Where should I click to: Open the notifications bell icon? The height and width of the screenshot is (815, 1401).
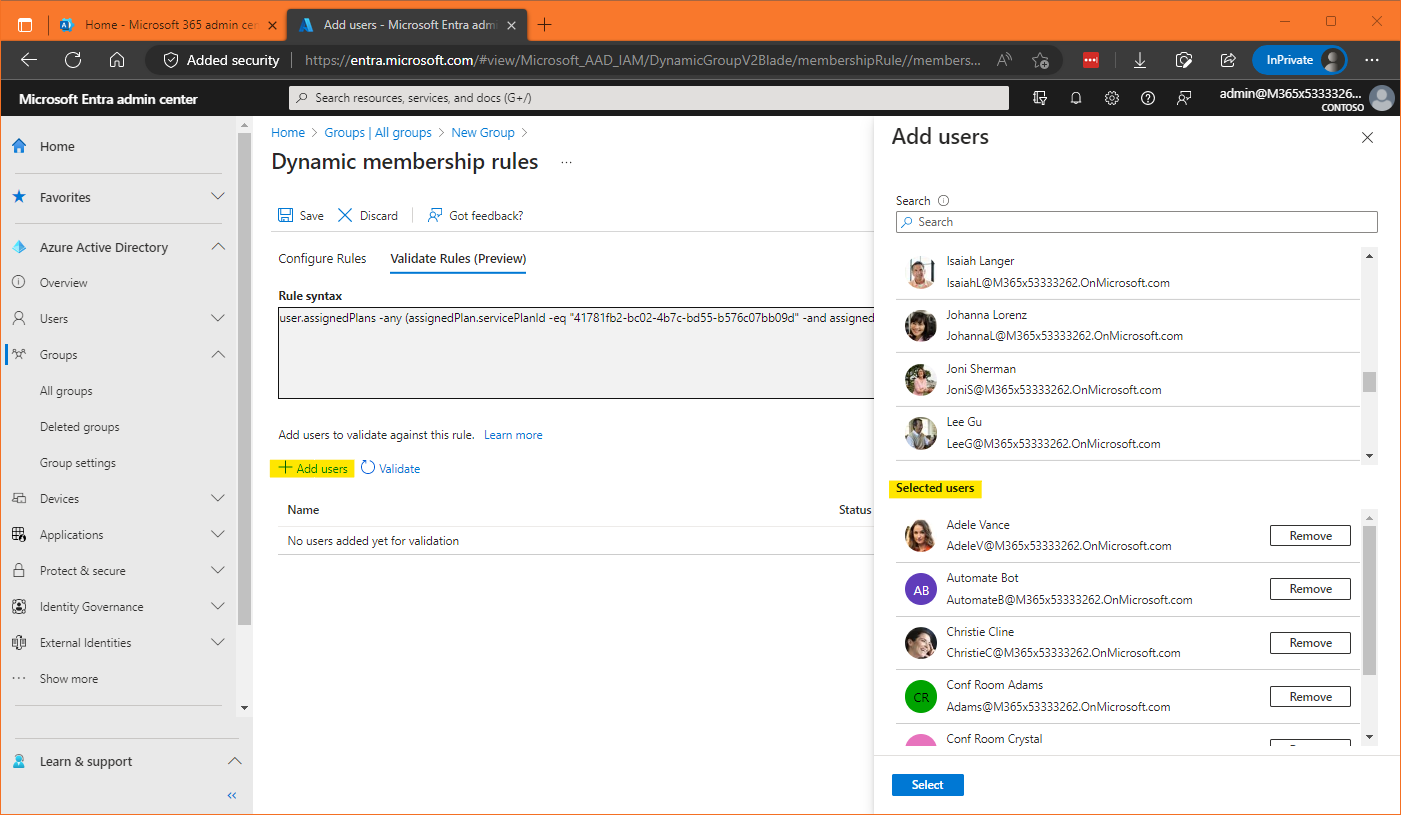click(1076, 98)
